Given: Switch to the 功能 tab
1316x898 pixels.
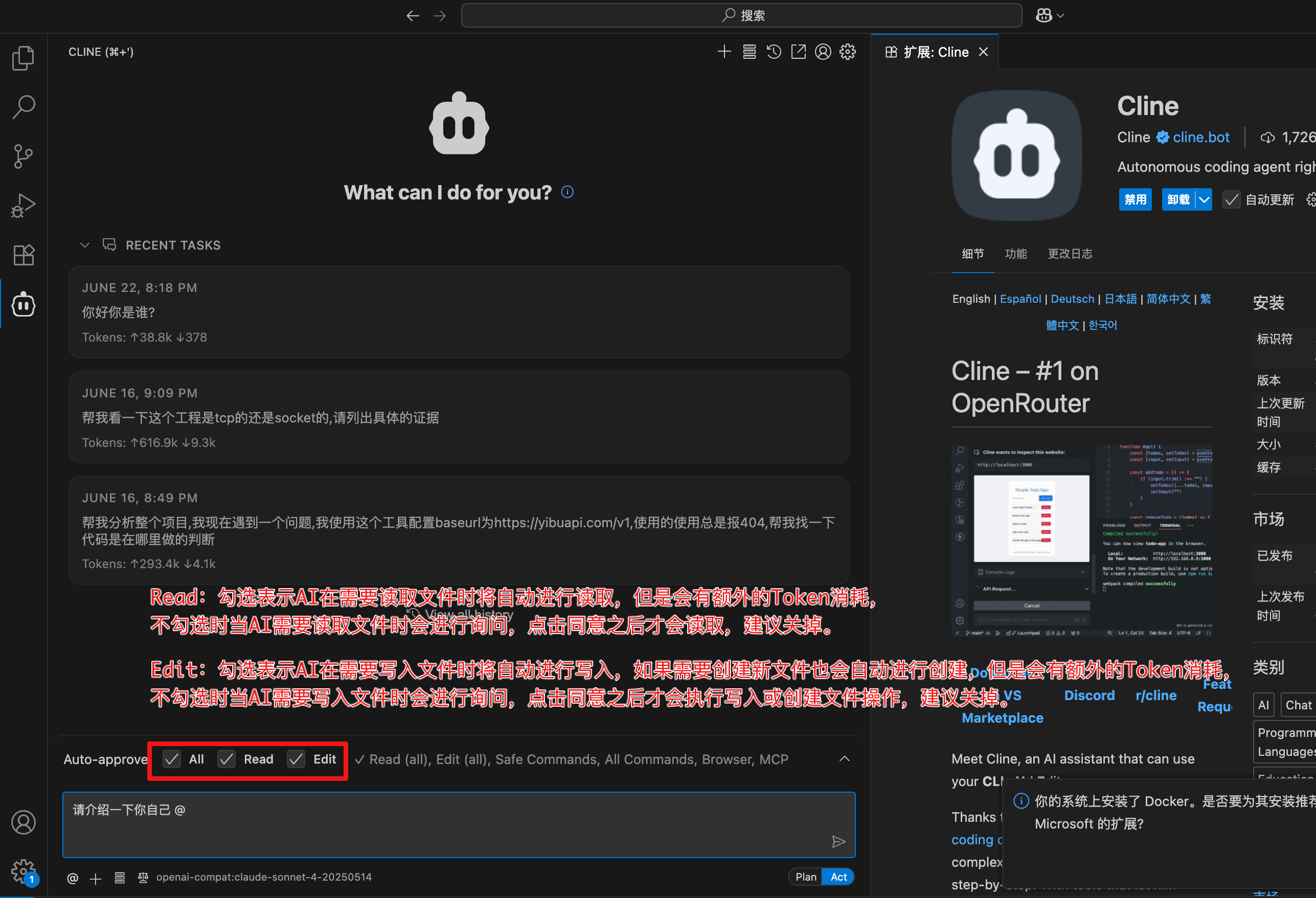Looking at the screenshot, I should (1015, 254).
